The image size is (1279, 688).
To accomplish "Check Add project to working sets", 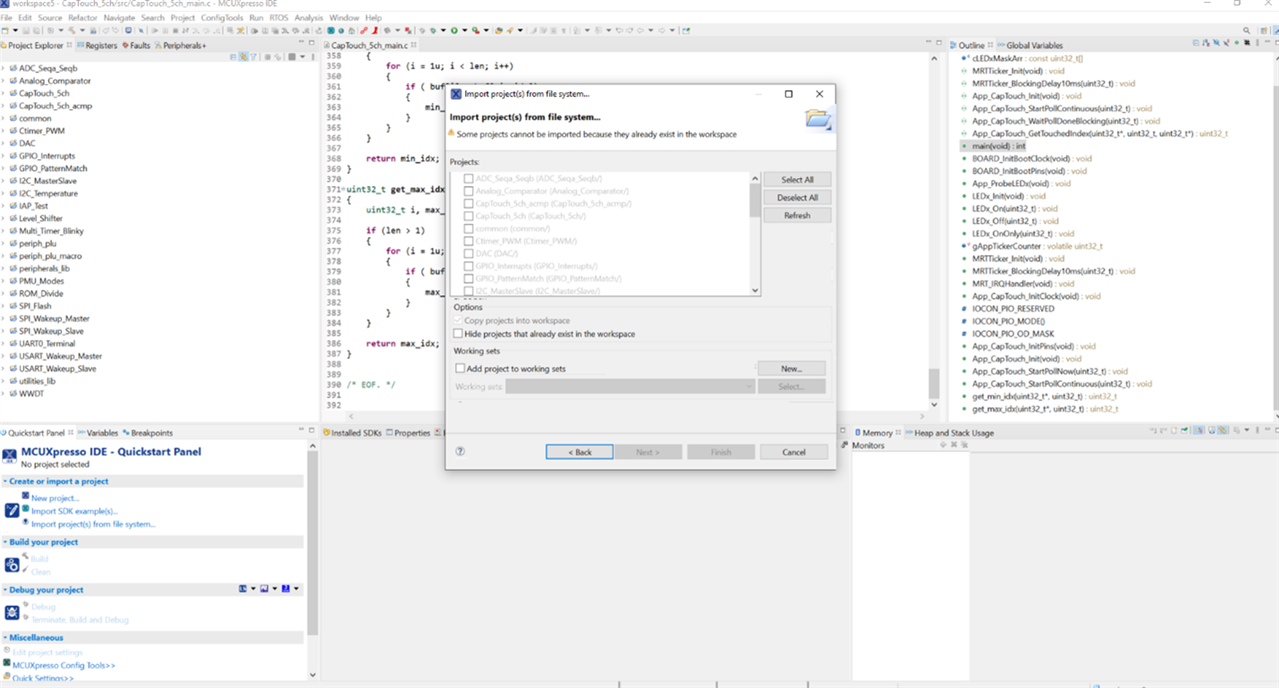I will click(458, 369).
